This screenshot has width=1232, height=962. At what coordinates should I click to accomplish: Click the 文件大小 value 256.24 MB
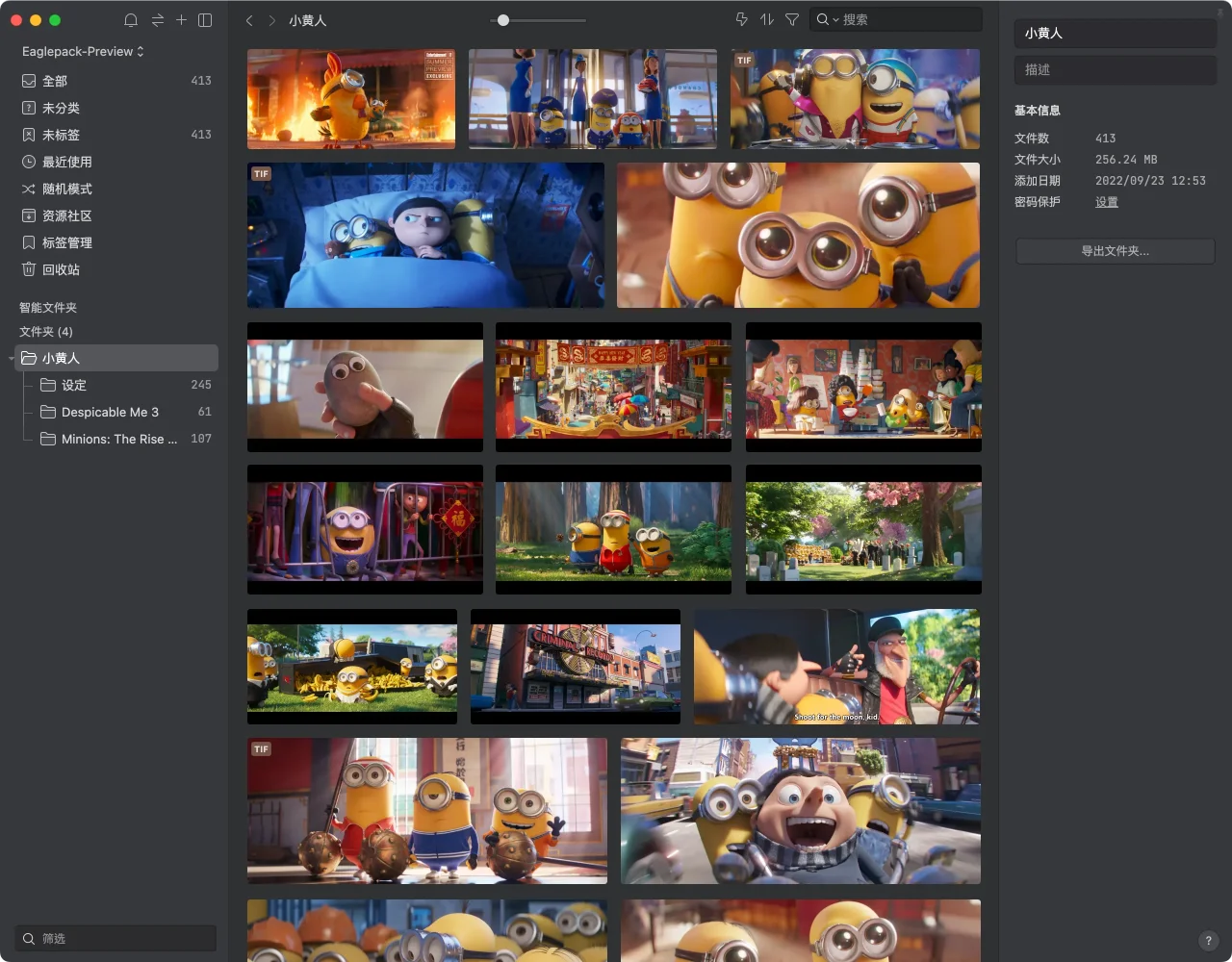(1126, 160)
